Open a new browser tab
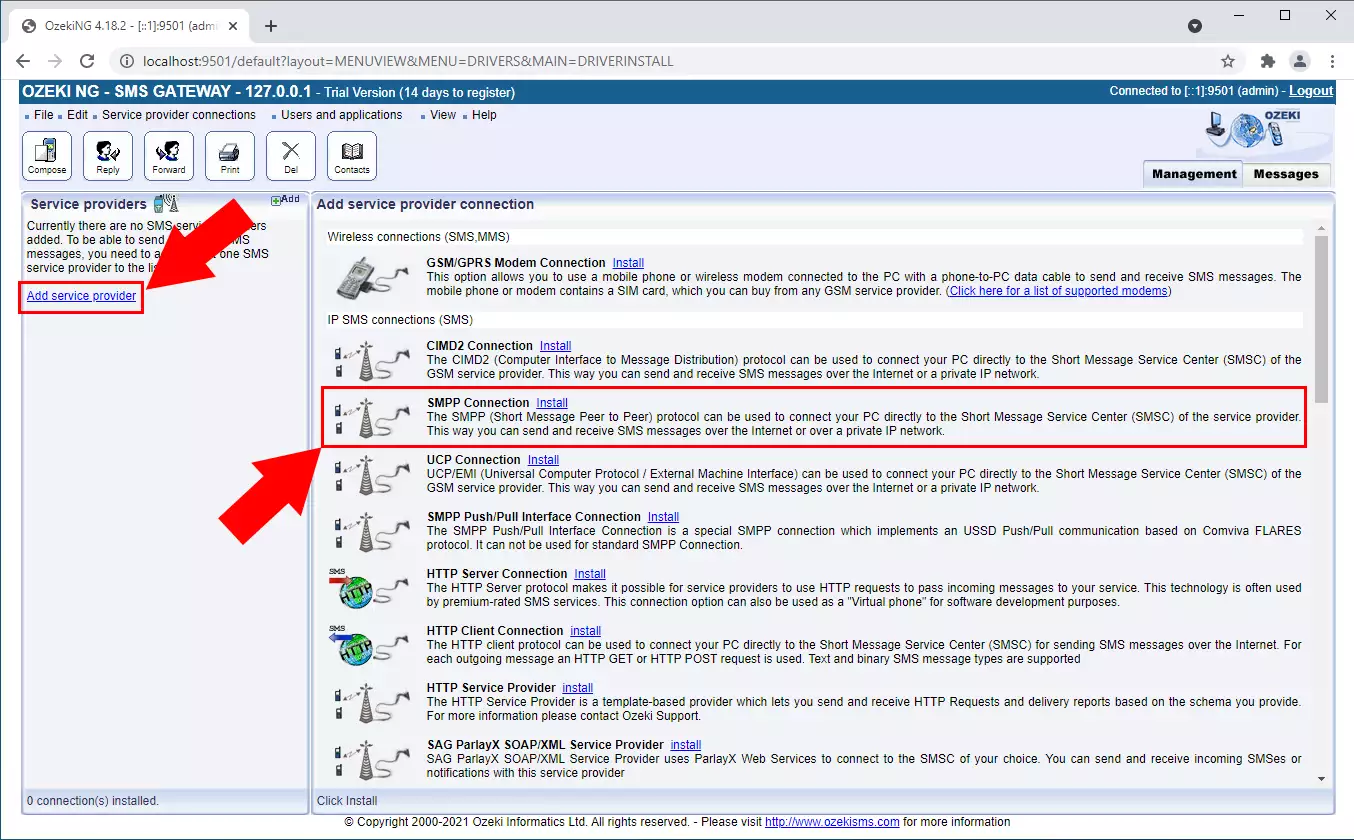Screen dimensions: 1354x840 (x=270, y=26)
